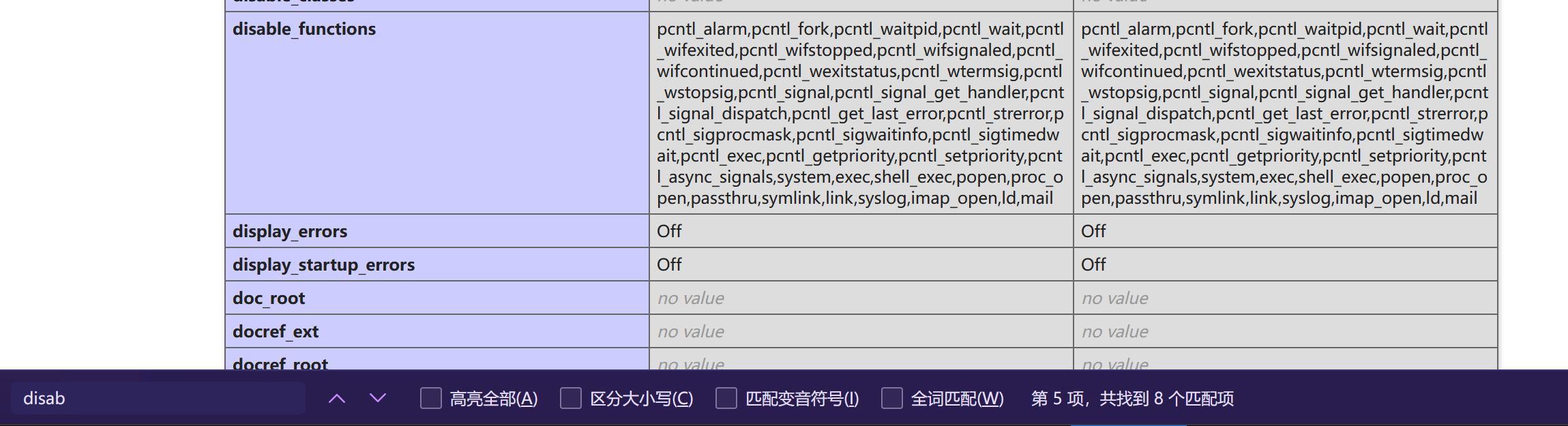Click the display_errors local value 'Off'
The image size is (1568, 426).
point(669,231)
